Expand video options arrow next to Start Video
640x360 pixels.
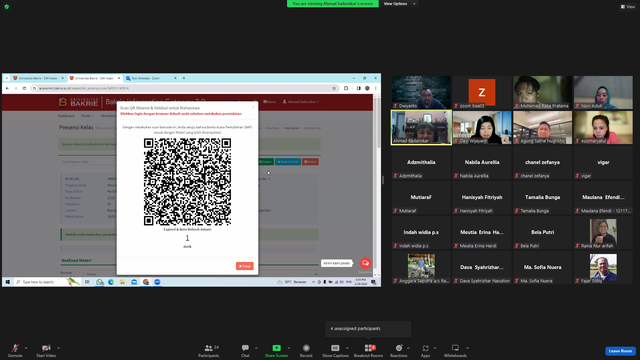(58, 348)
